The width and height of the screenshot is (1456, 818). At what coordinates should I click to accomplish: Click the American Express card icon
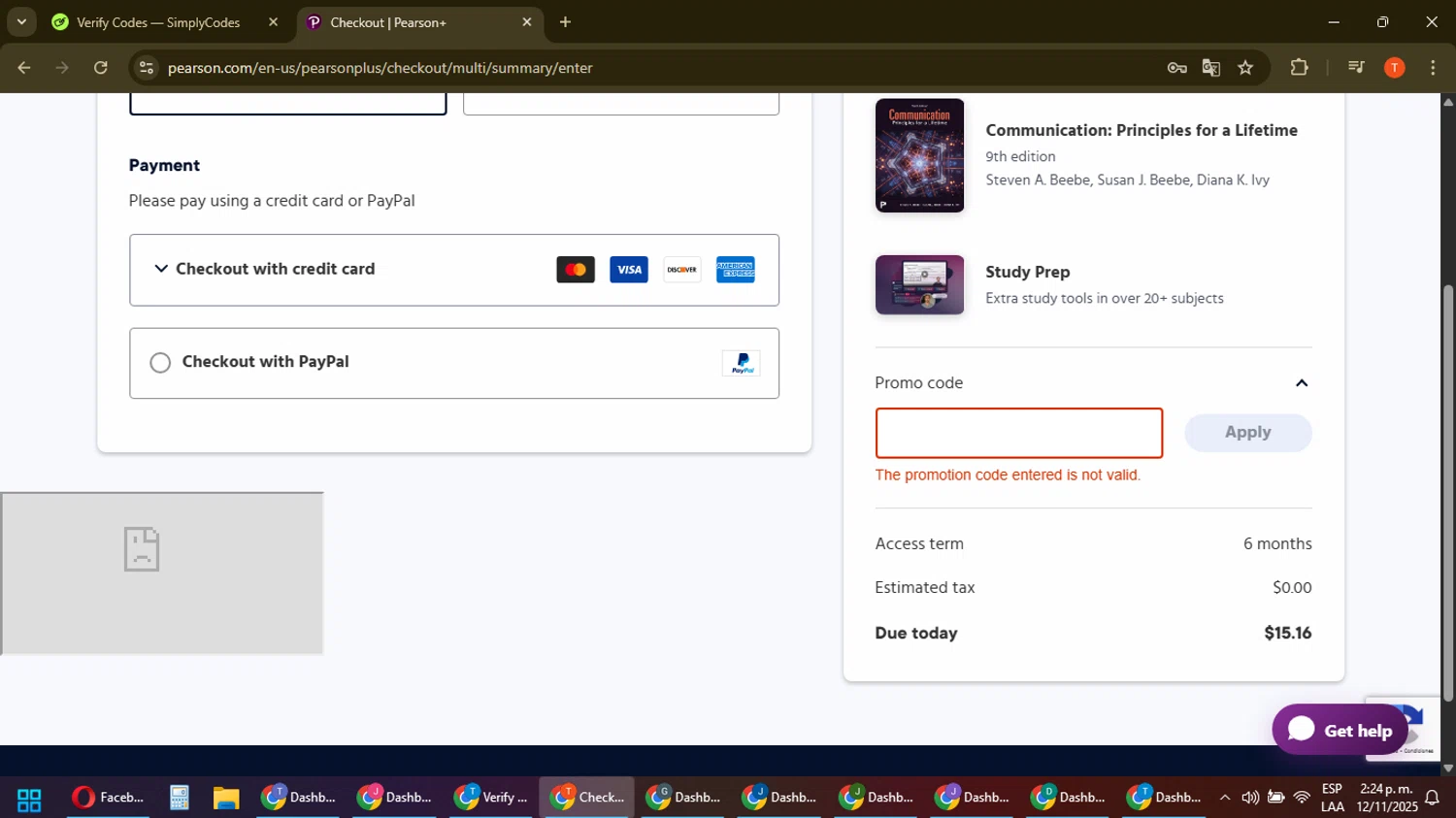pos(736,270)
